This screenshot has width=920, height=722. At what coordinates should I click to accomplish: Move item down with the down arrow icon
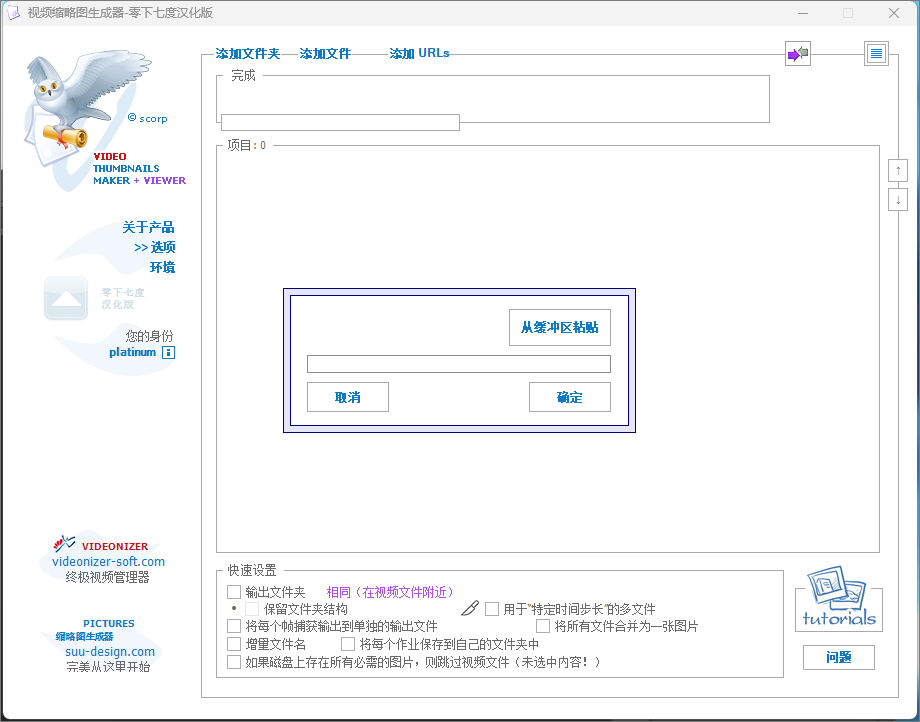point(898,199)
